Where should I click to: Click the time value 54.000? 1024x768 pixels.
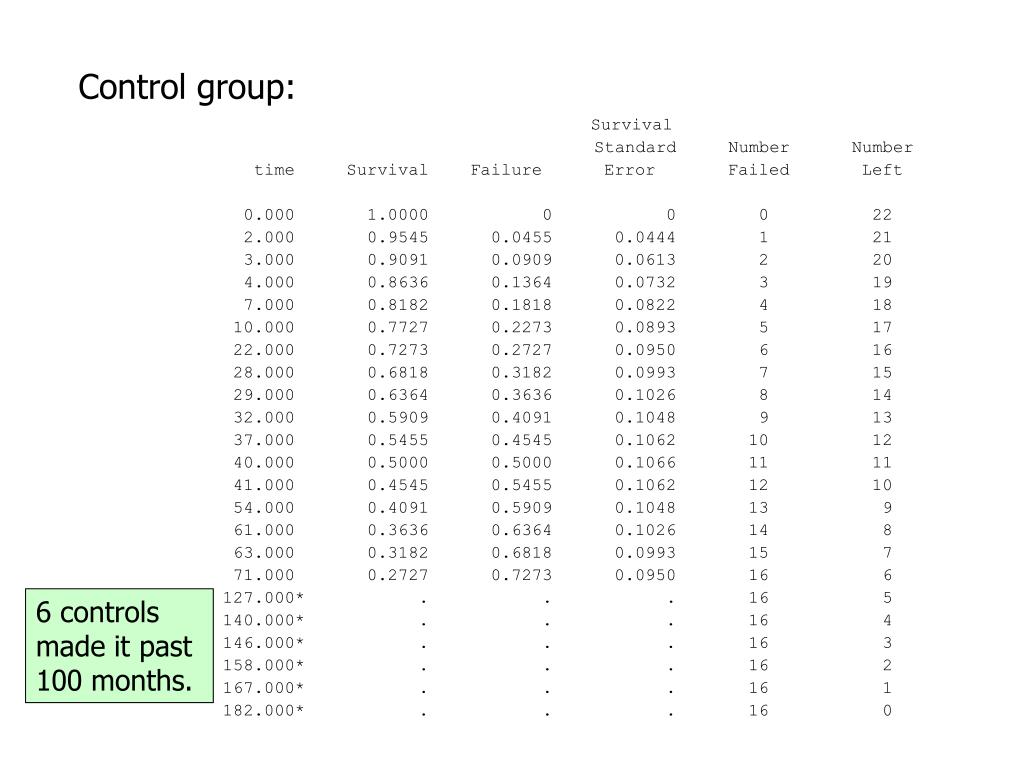pos(264,508)
